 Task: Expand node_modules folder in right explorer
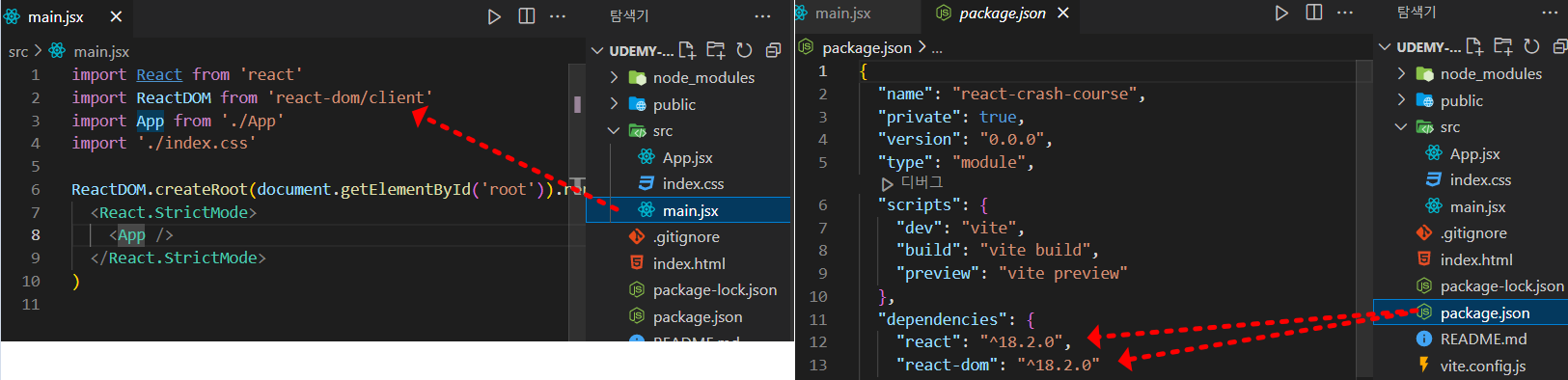coord(1401,73)
